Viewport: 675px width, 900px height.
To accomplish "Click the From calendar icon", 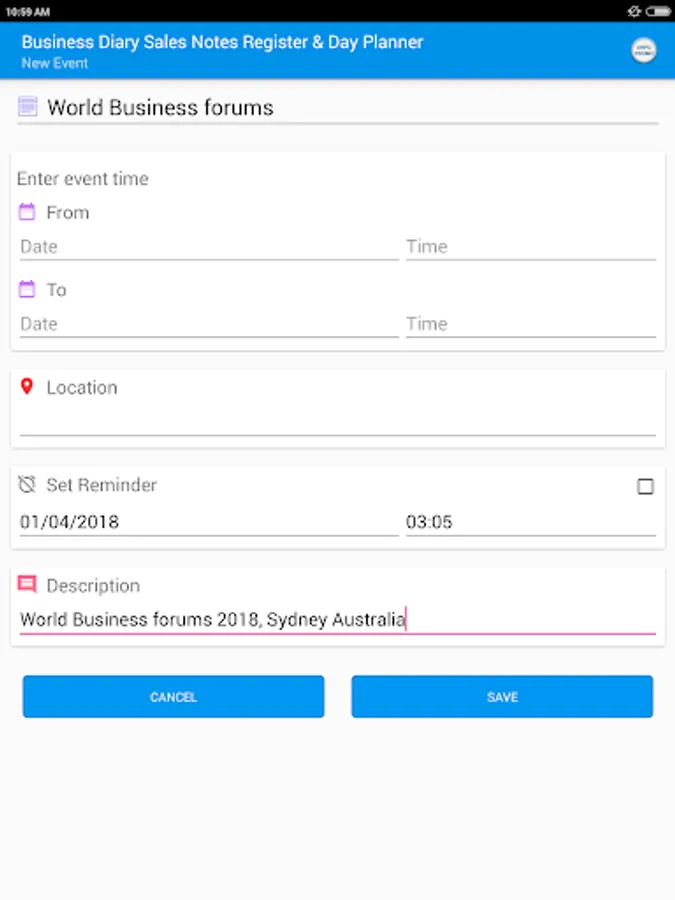I will pos(27,212).
